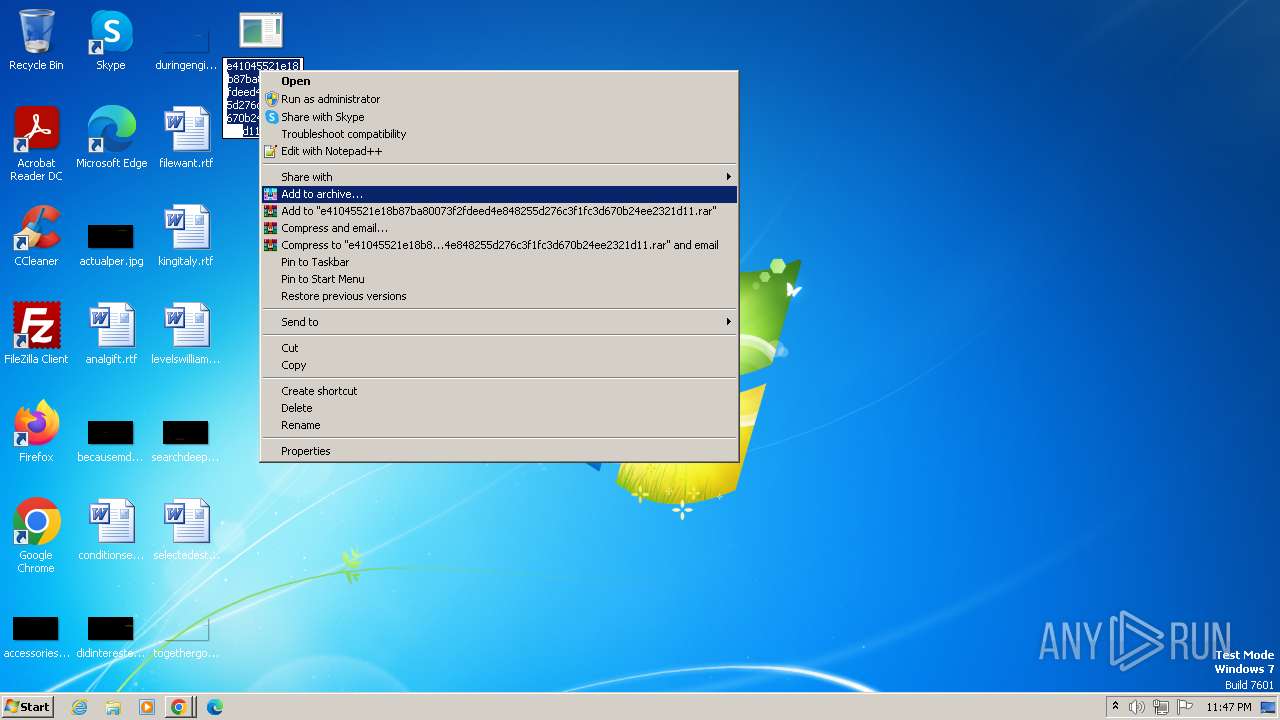The image size is (1280, 720).
Task: Choose Share with Skype
Action: pos(499,117)
